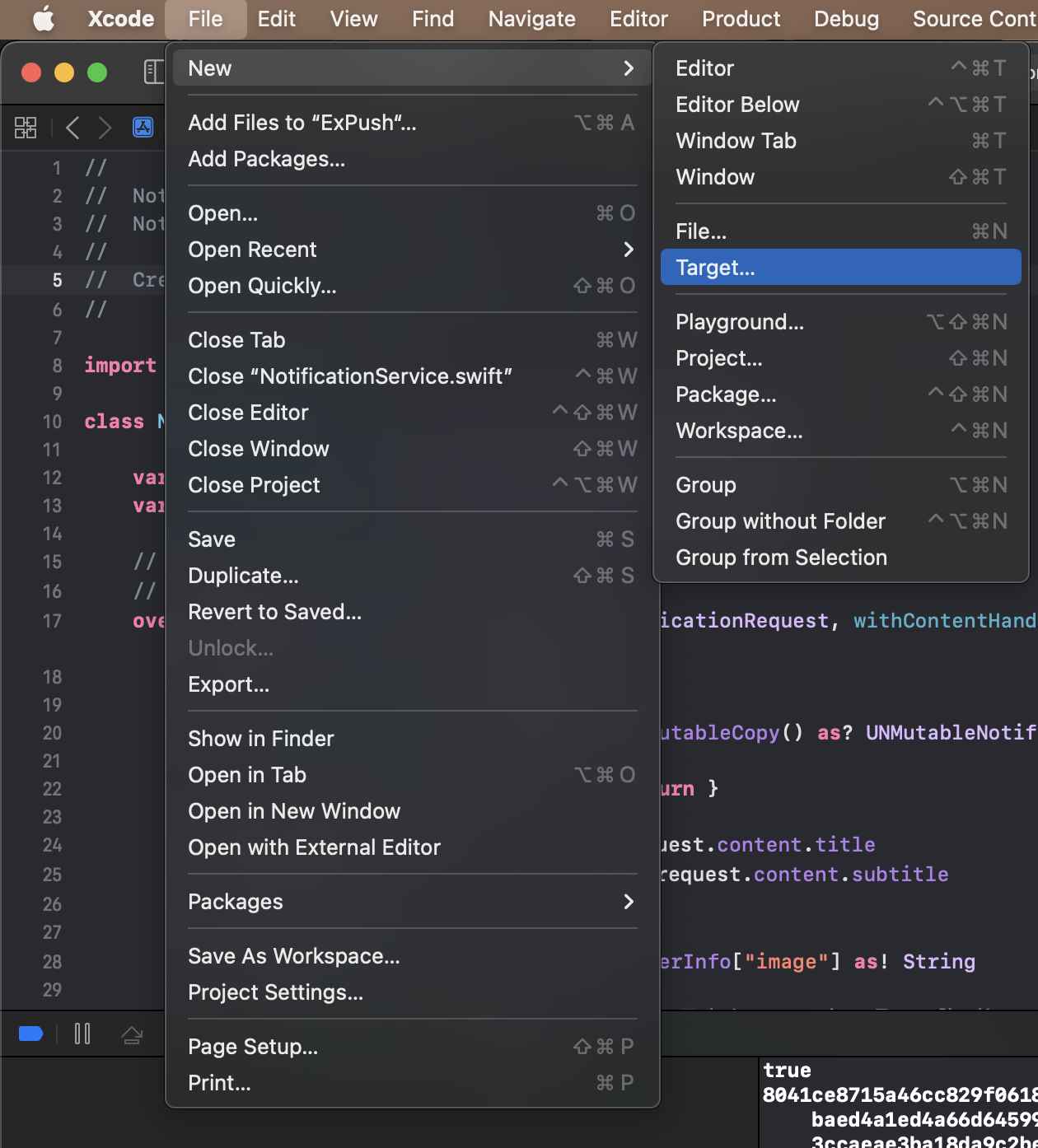Click the "true" console output line

[x=787, y=1071]
